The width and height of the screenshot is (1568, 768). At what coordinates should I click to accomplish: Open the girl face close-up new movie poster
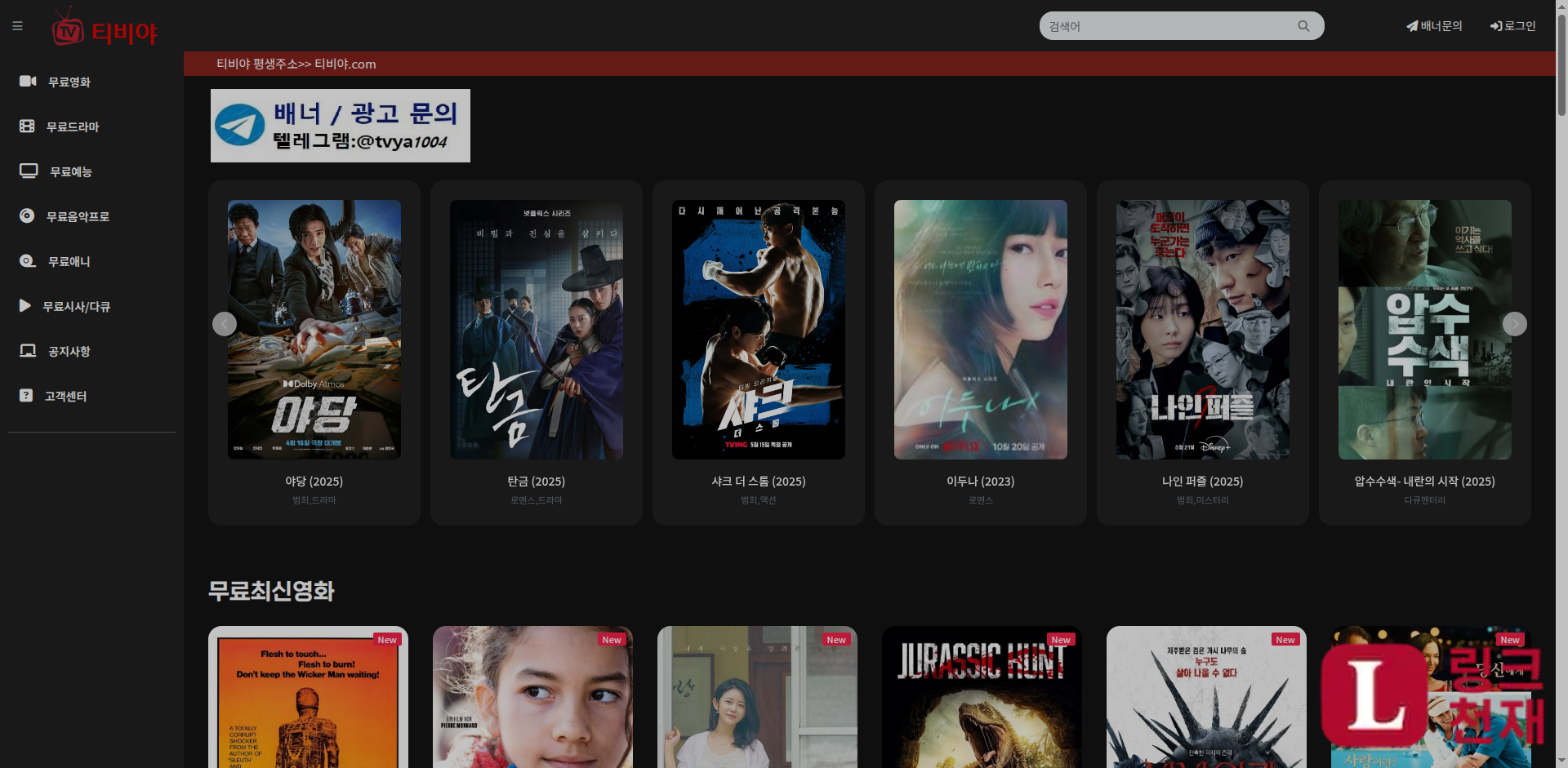point(532,698)
